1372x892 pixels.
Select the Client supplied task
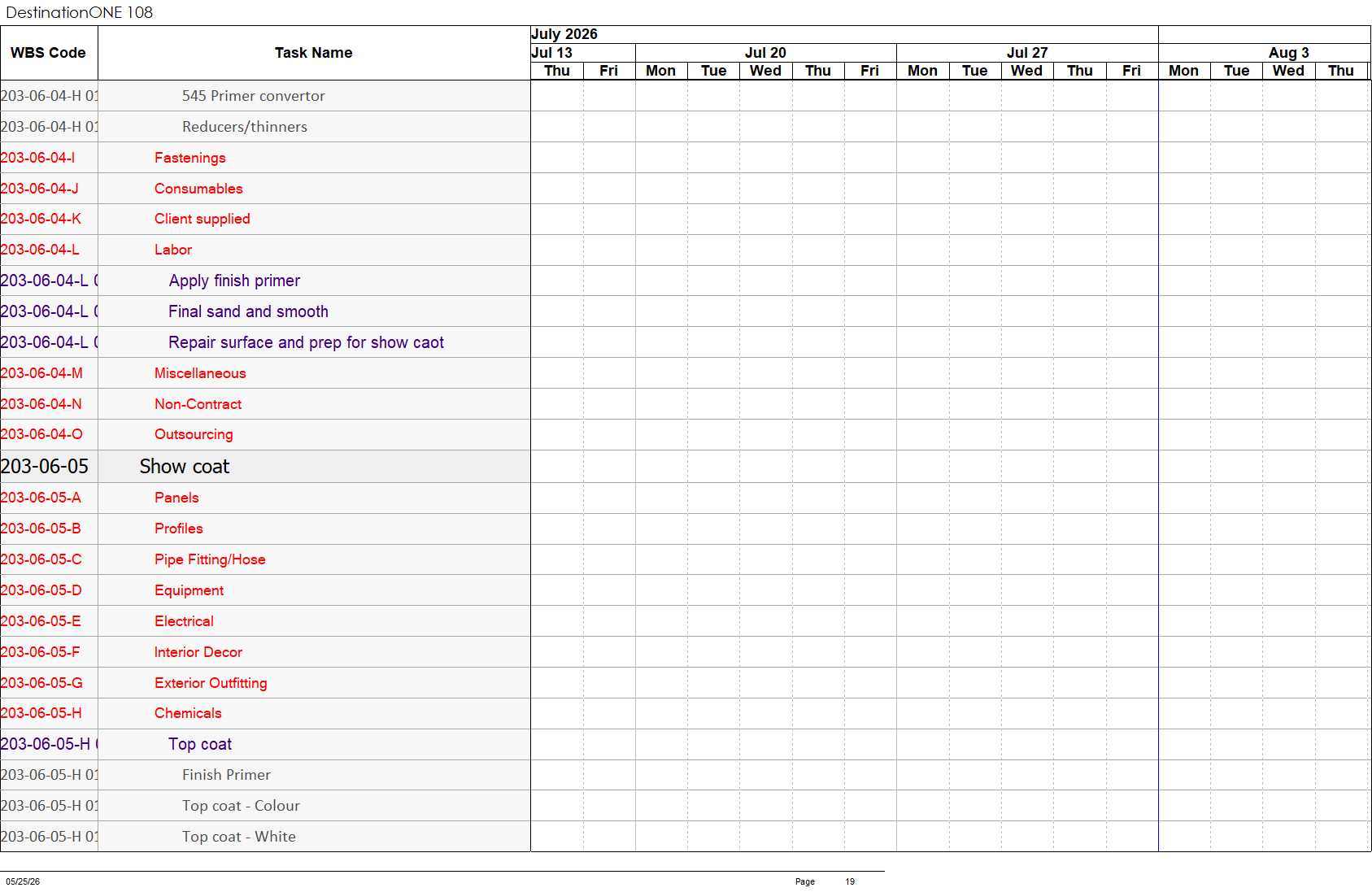(203, 219)
